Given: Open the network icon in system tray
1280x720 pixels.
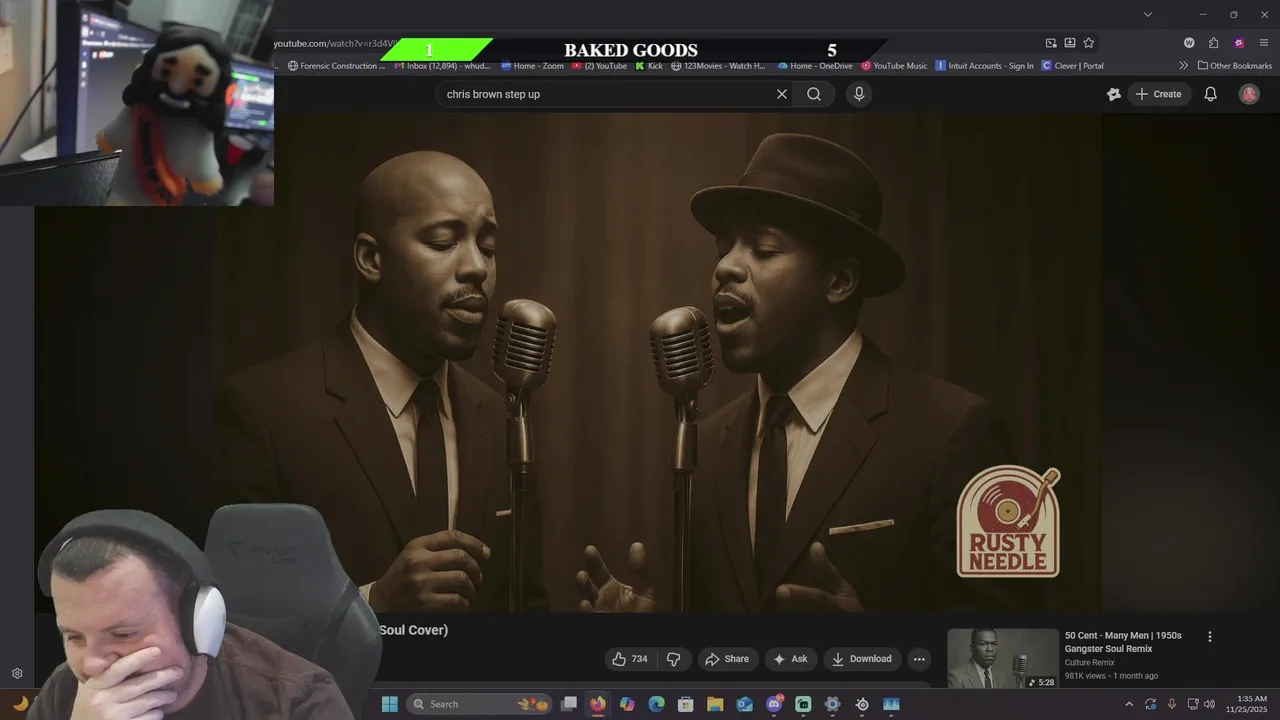Looking at the screenshot, I should (x=1192, y=704).
